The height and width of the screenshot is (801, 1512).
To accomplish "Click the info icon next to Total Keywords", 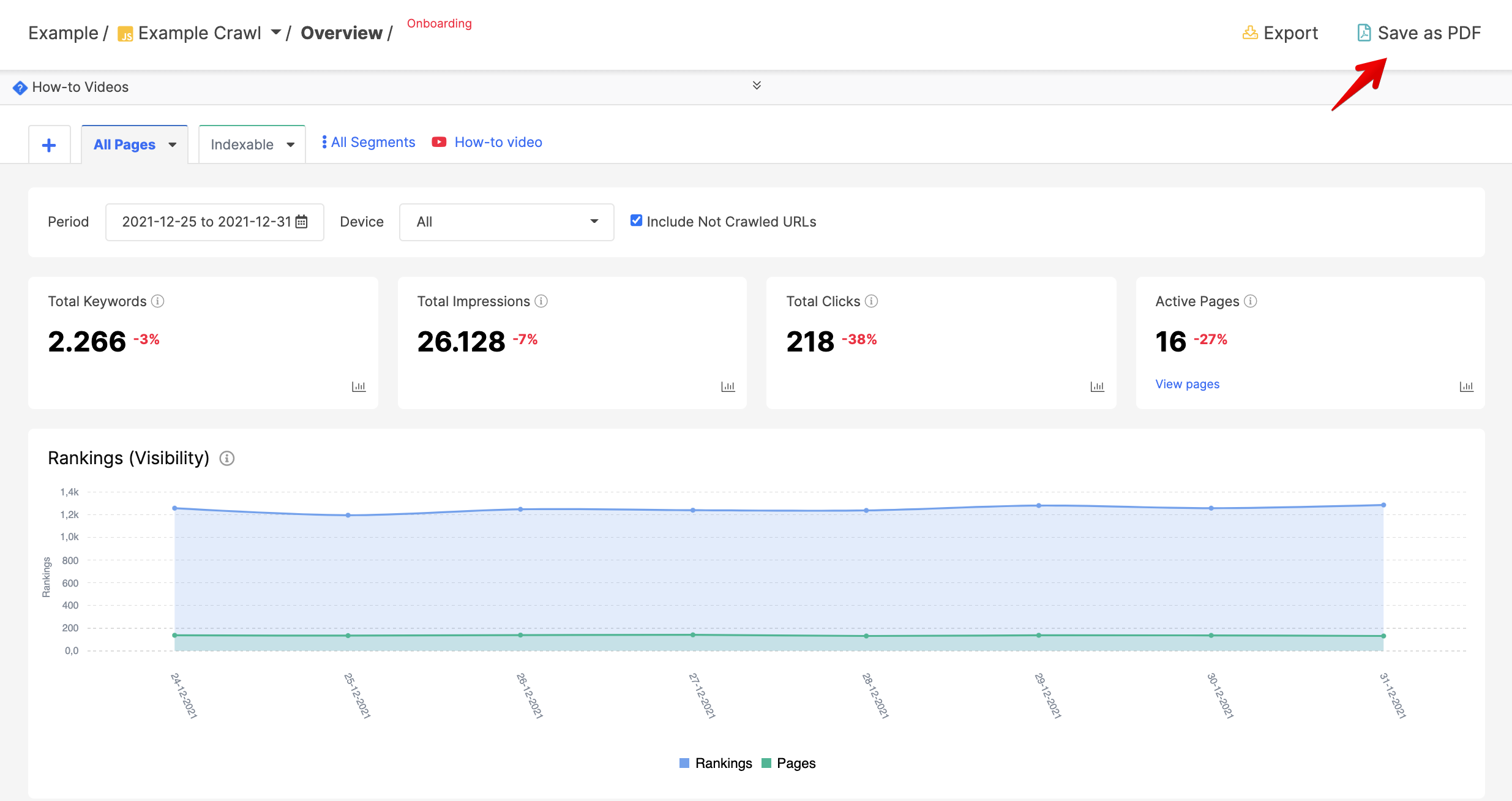I will click(x=158, y=301).
